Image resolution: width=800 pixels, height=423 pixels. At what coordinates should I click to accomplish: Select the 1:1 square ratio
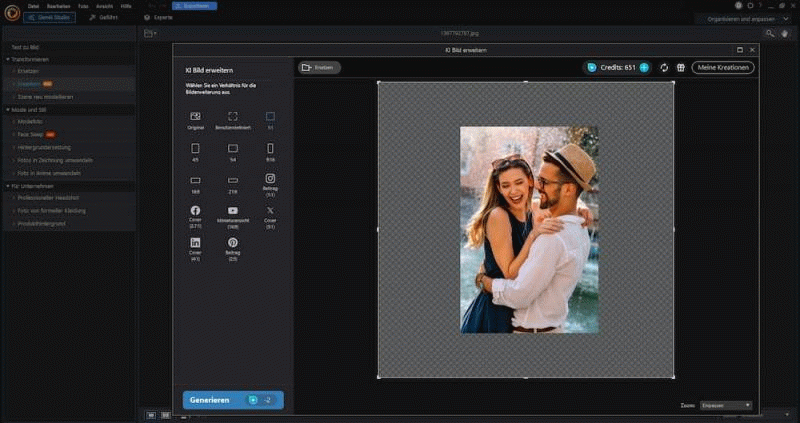(270, 116)
